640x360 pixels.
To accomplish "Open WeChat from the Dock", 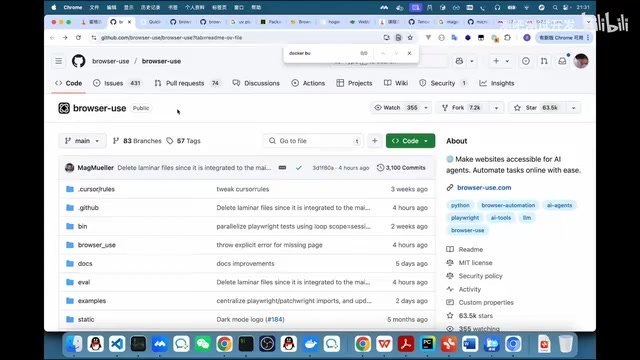I will click(x=203, y=344).
